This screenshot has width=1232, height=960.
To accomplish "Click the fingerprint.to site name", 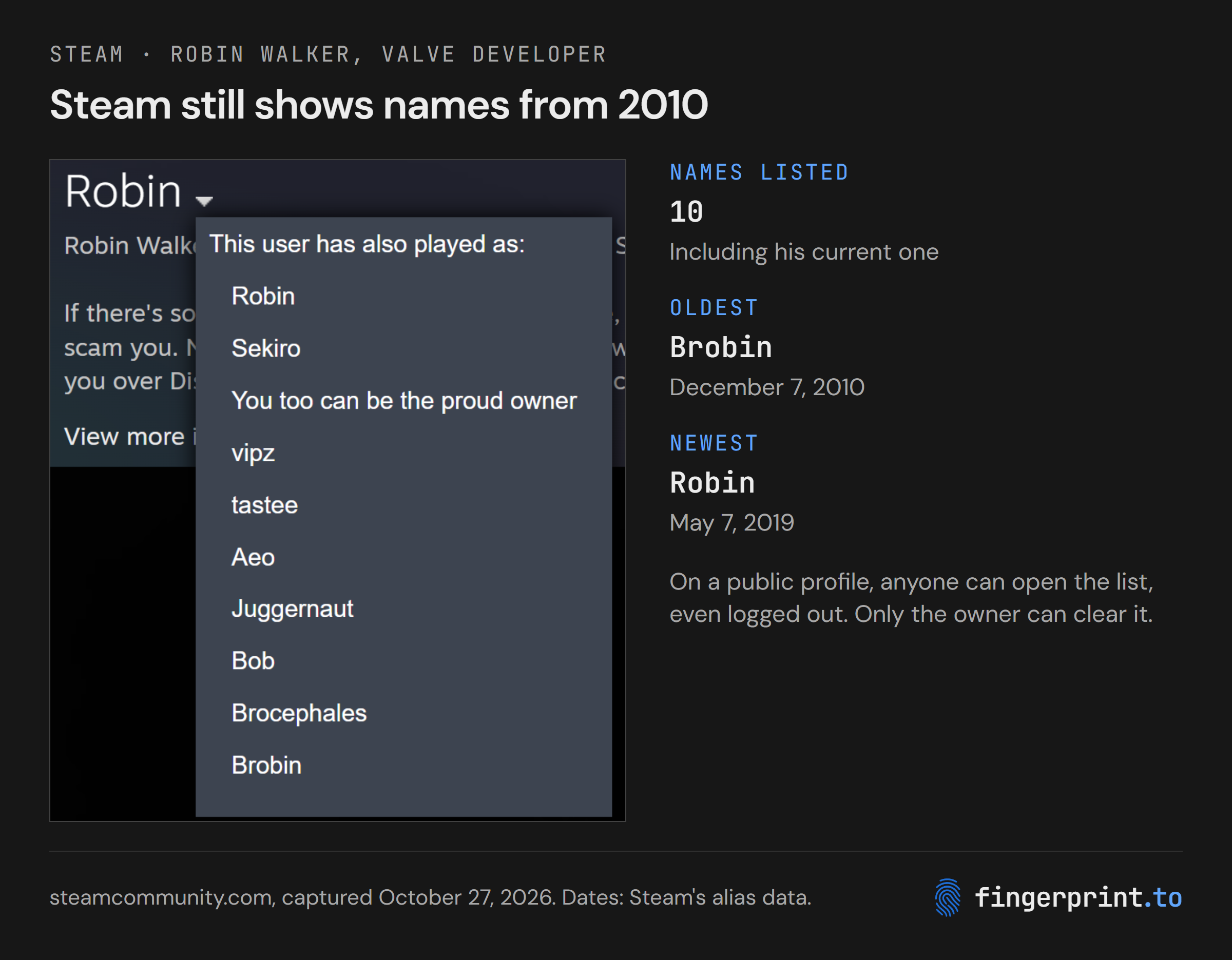I will pos(1078,897).
